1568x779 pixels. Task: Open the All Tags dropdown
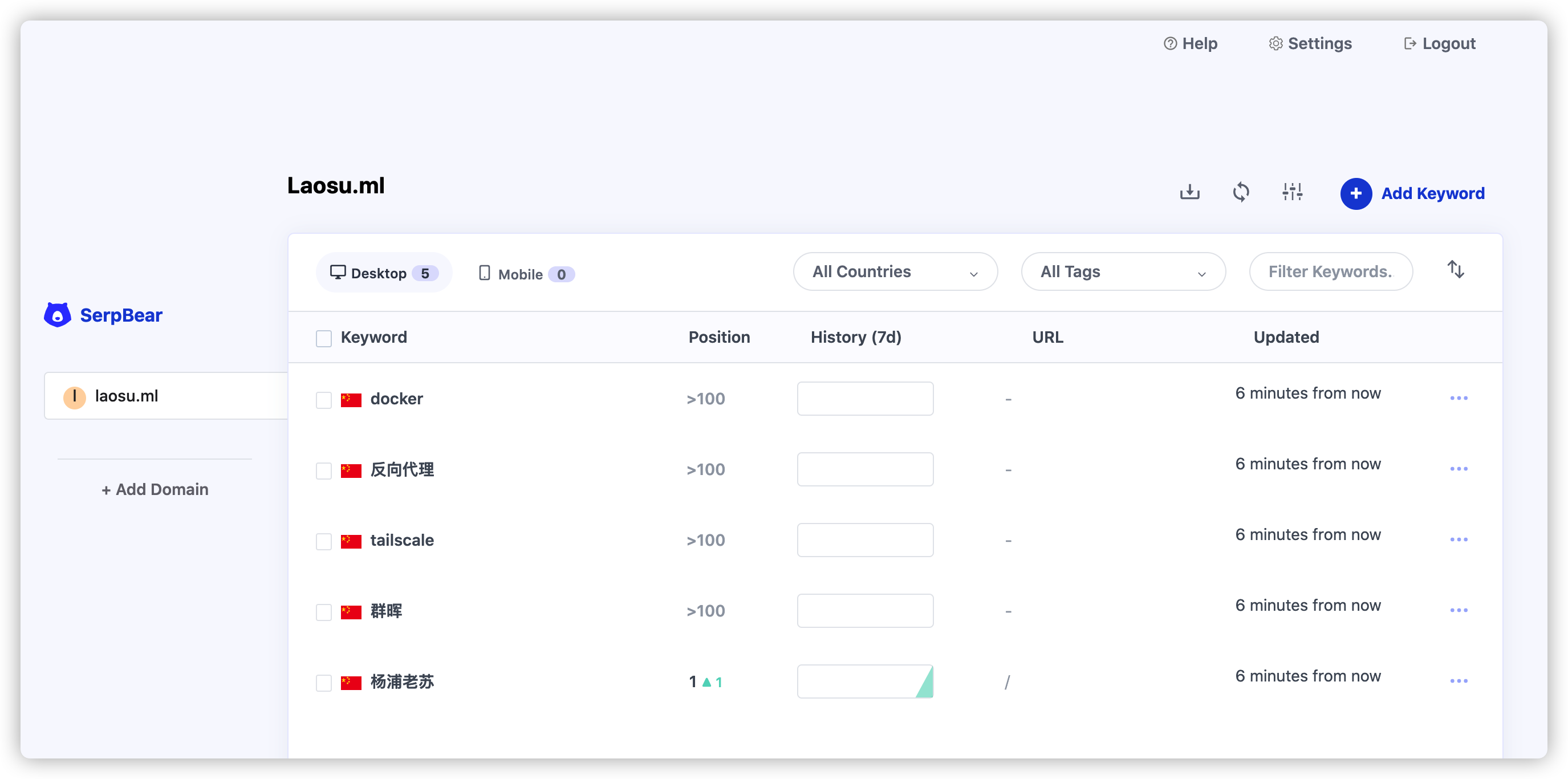click(1123, 272)
